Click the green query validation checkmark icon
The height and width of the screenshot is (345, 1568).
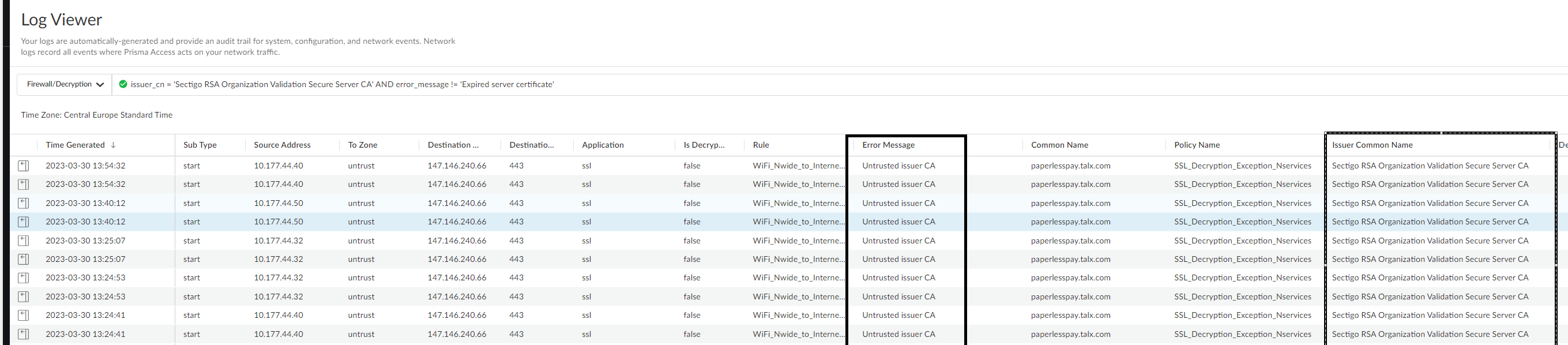123,85
